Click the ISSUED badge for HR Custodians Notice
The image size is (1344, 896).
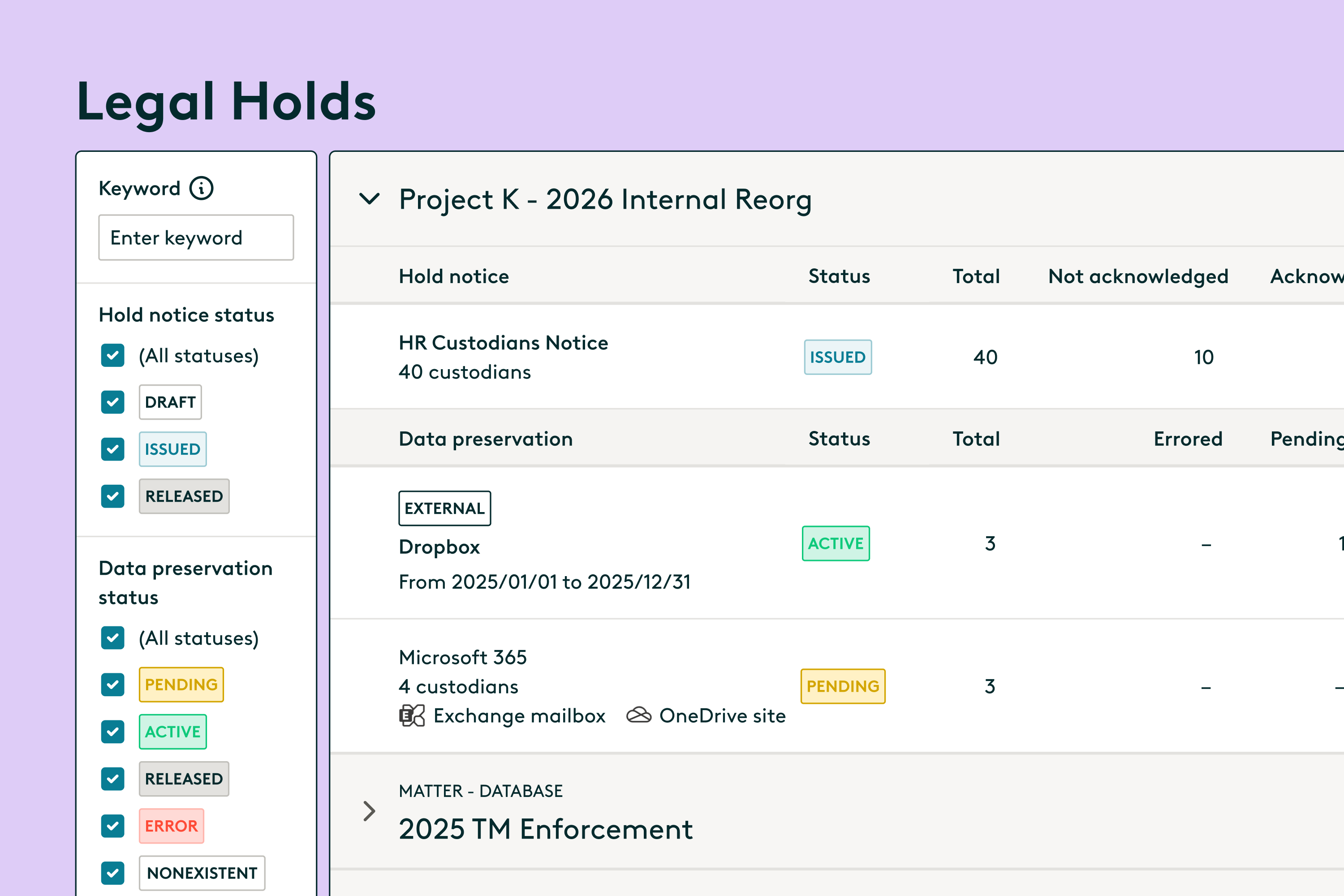pos(838,357)
